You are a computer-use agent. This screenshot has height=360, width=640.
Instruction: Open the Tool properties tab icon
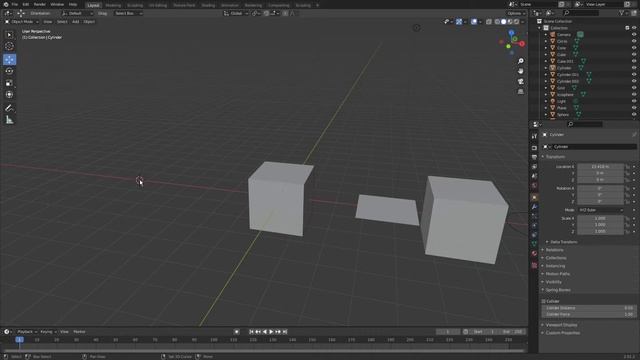coord(534,136)
